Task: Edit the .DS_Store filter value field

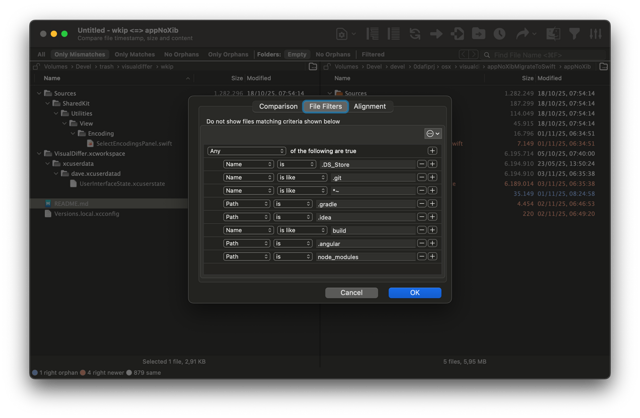Action: click(366, 165)
